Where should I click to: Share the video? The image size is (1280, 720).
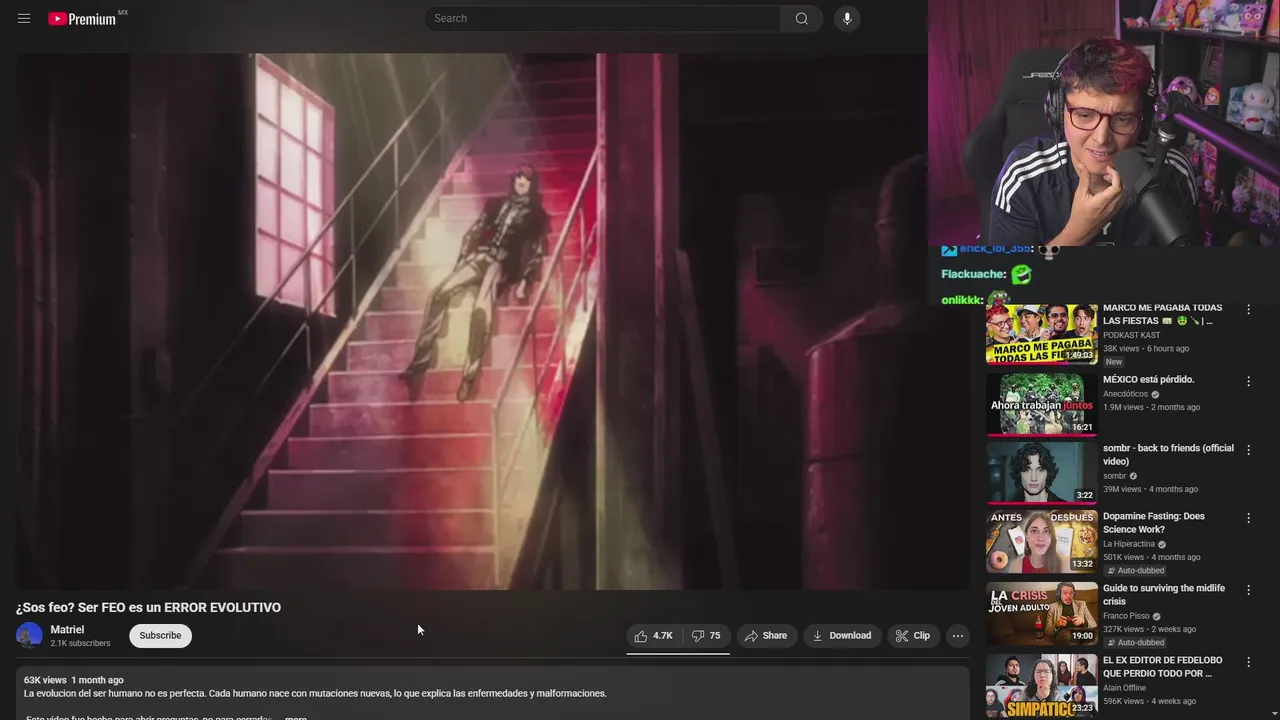click(767, 636)
